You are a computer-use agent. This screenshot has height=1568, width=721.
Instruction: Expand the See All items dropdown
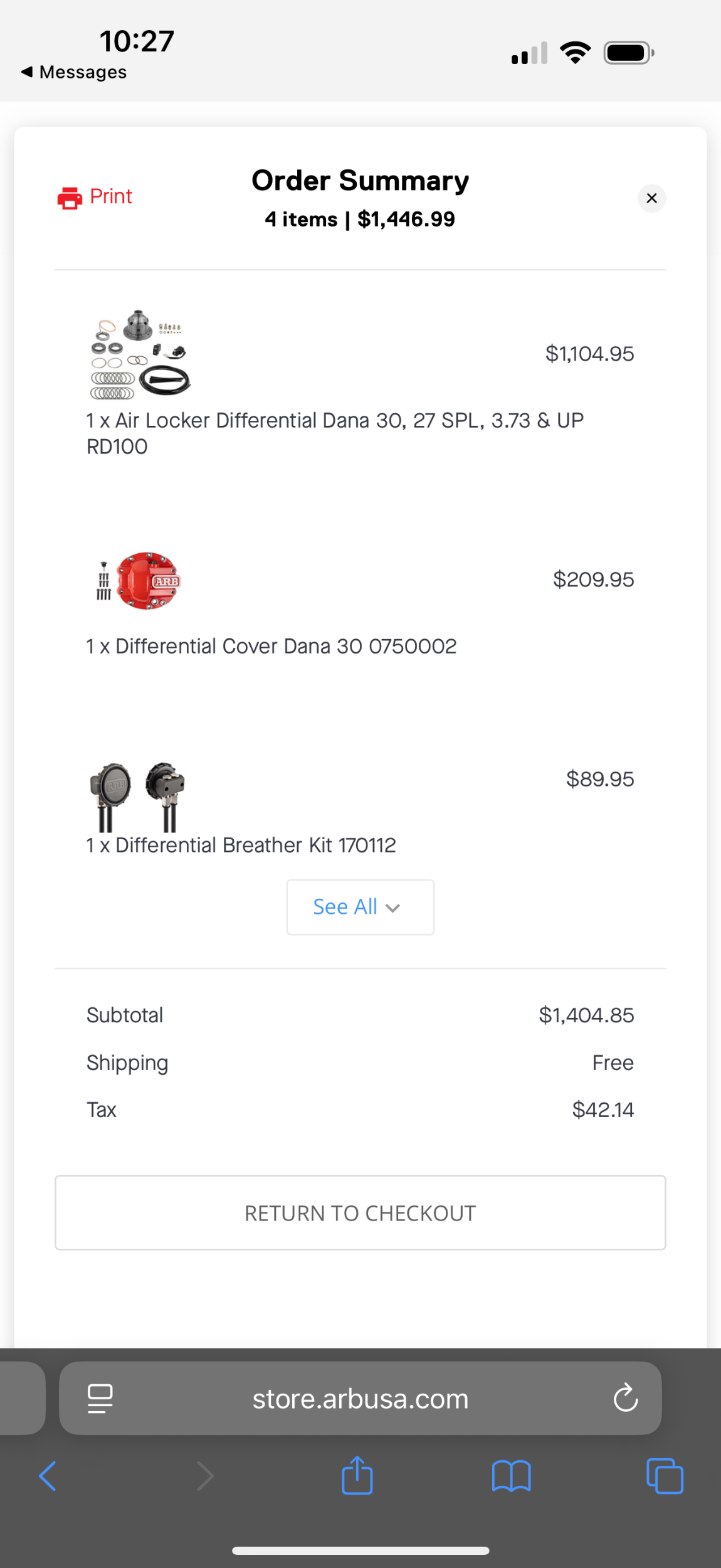point(360,907)
